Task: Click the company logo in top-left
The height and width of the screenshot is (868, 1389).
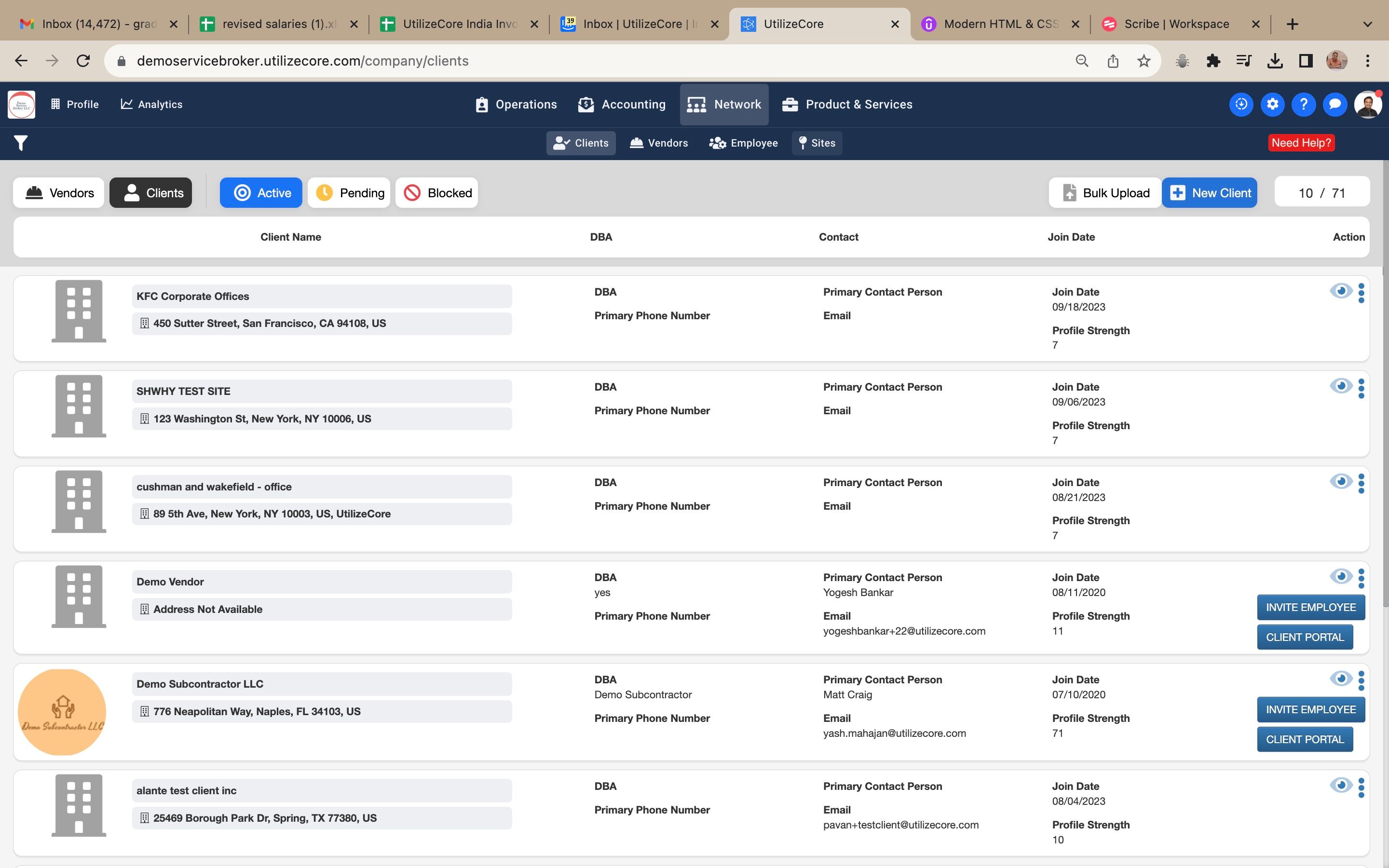Action: pyautogui.click(x=21, y=105)
